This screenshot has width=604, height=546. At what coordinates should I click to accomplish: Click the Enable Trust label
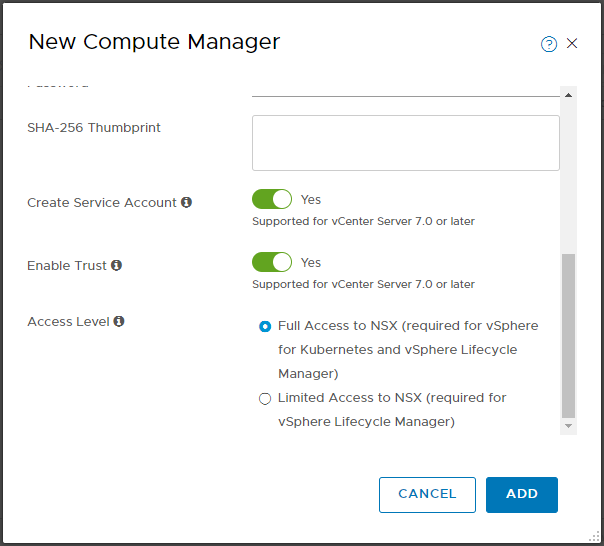click(x=67, y=265)
